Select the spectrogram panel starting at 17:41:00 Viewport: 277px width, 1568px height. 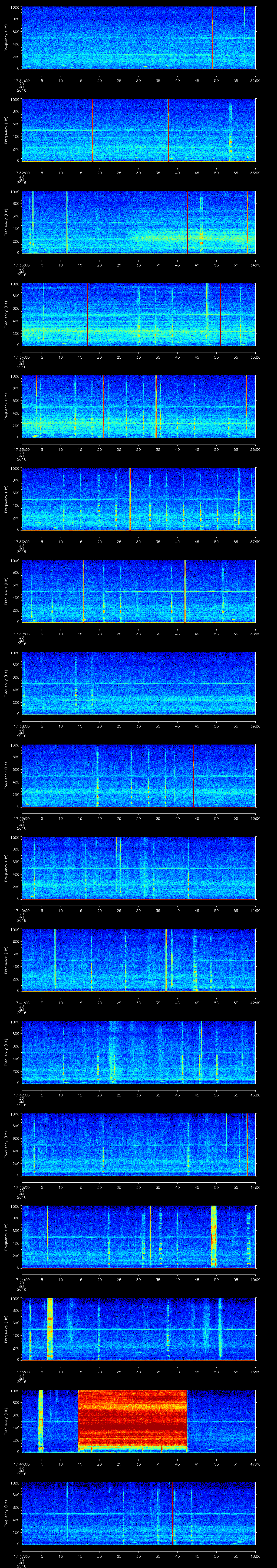click(139, 960)
